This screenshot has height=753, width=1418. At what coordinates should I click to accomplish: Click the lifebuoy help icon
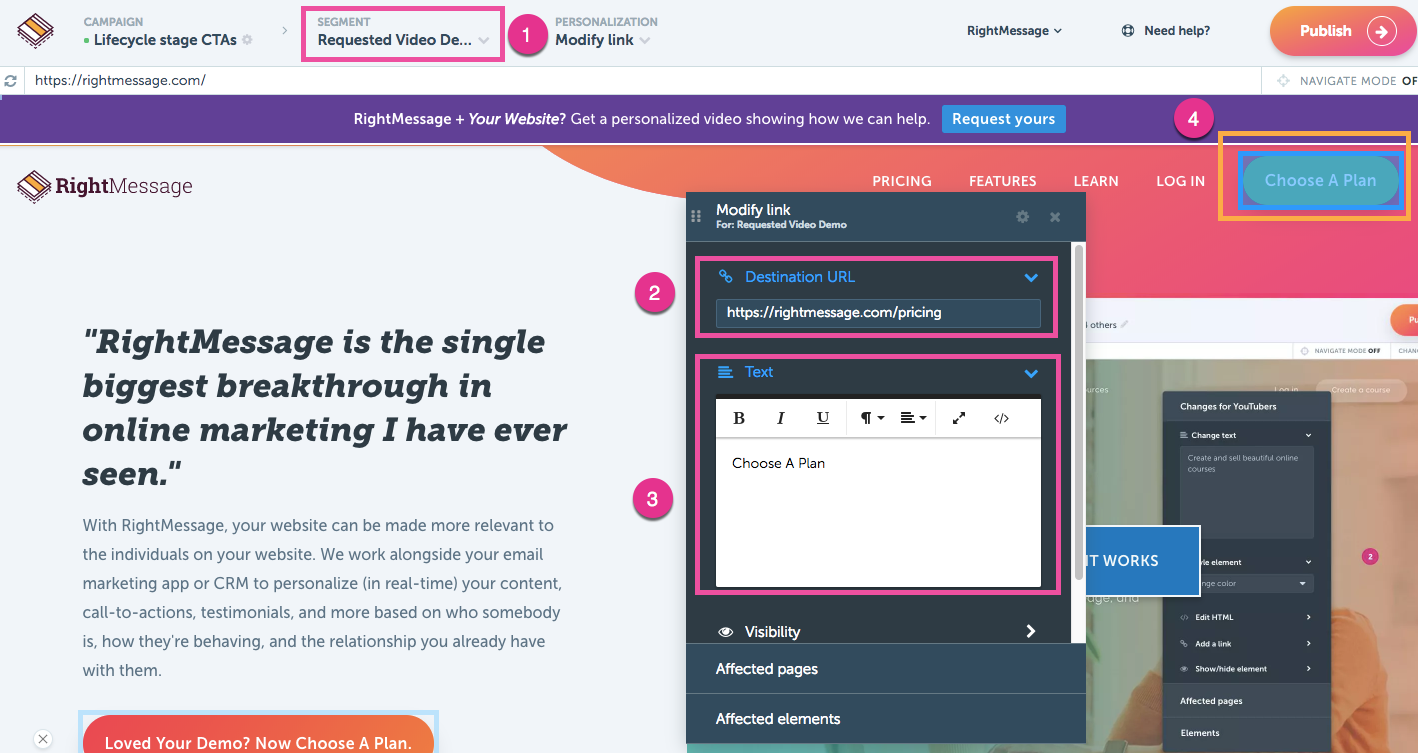[x=1128, y=31]
